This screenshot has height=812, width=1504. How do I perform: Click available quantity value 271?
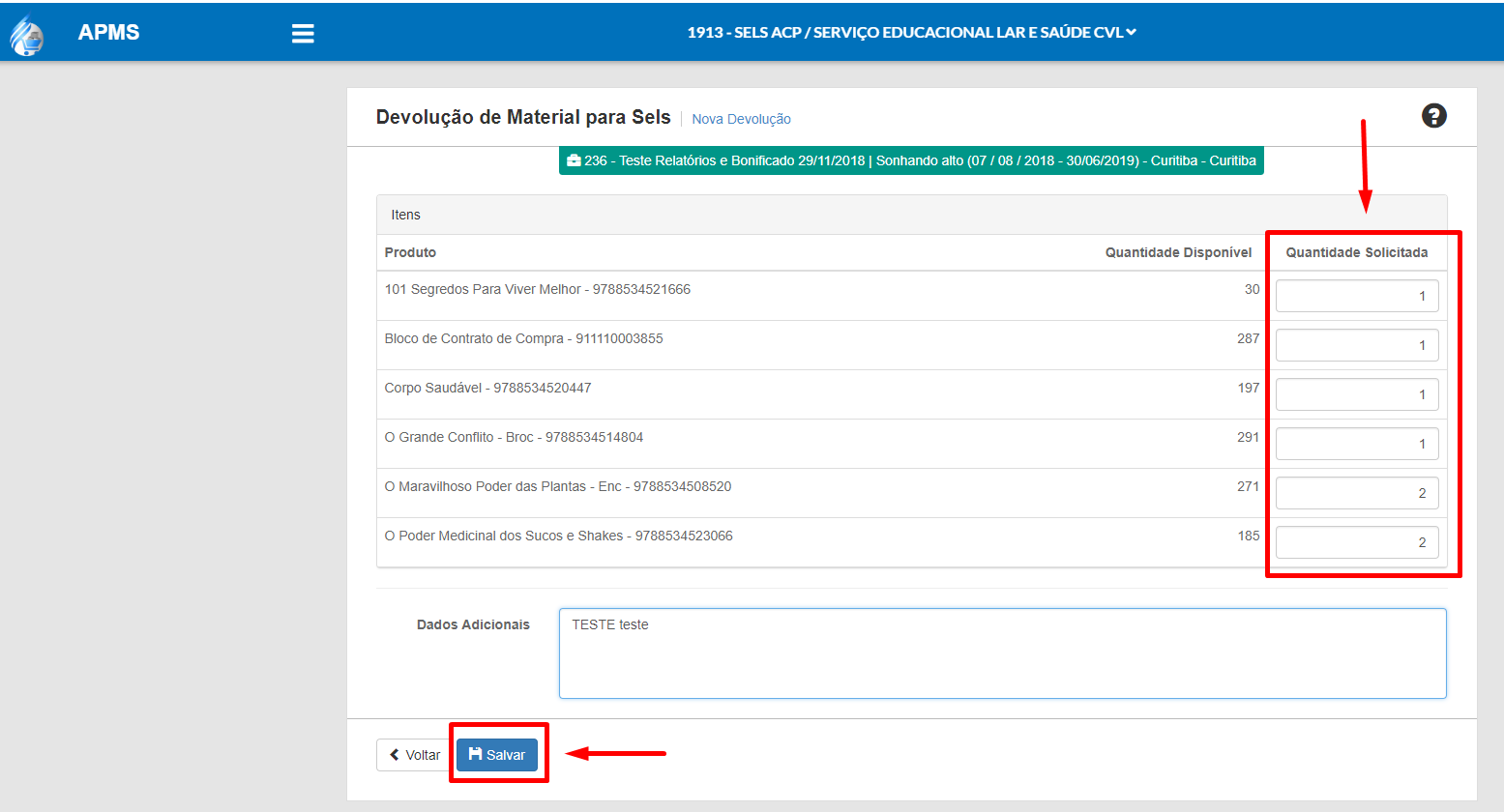pyautogui.click(x=1249, y=486)
